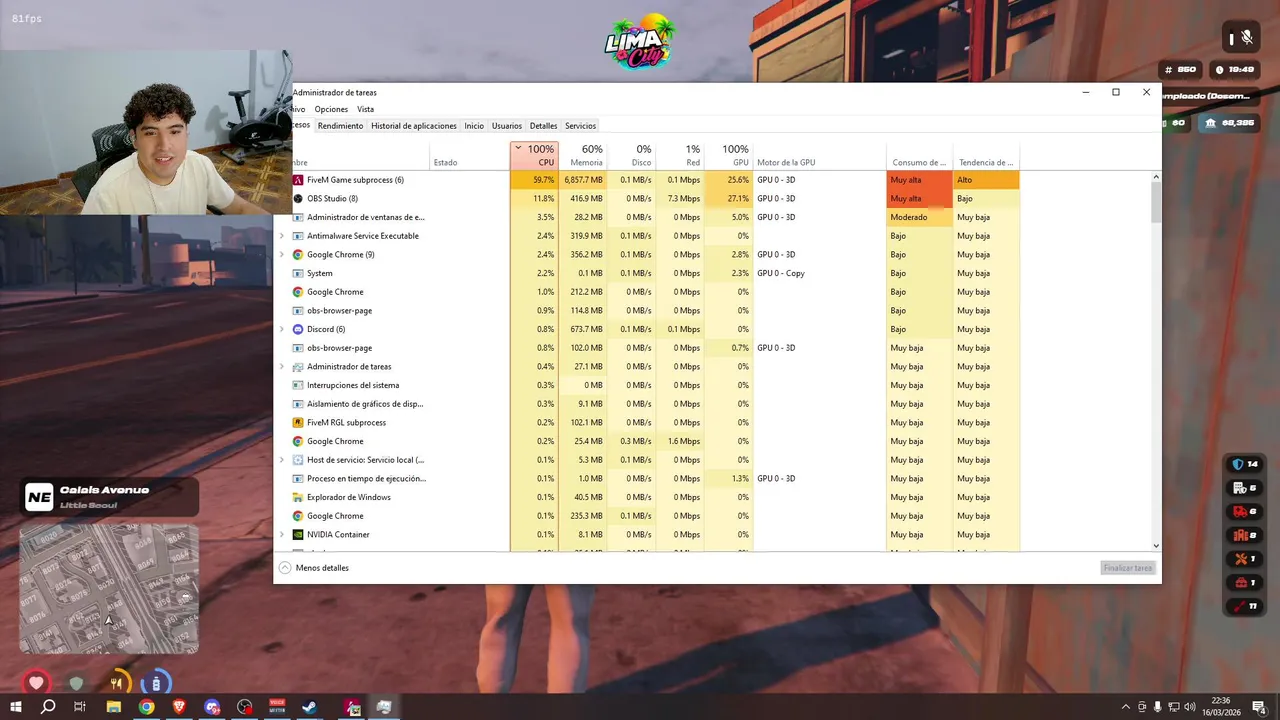Click the process list scrollbar down arrow

click(x=1156, y=546)
